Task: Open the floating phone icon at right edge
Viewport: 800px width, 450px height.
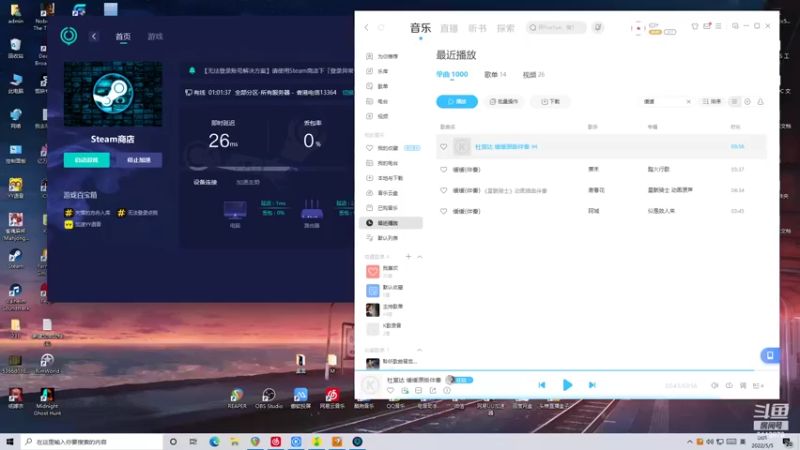Action: tap(770, 355)
